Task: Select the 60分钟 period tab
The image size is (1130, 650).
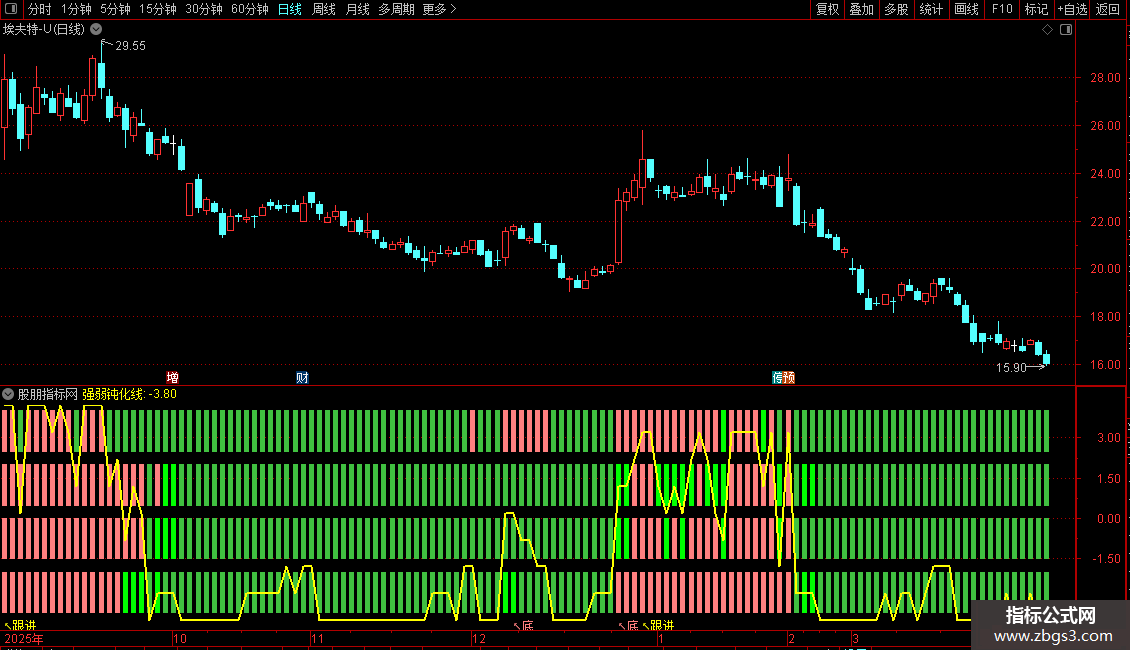Action: point(249,9)
